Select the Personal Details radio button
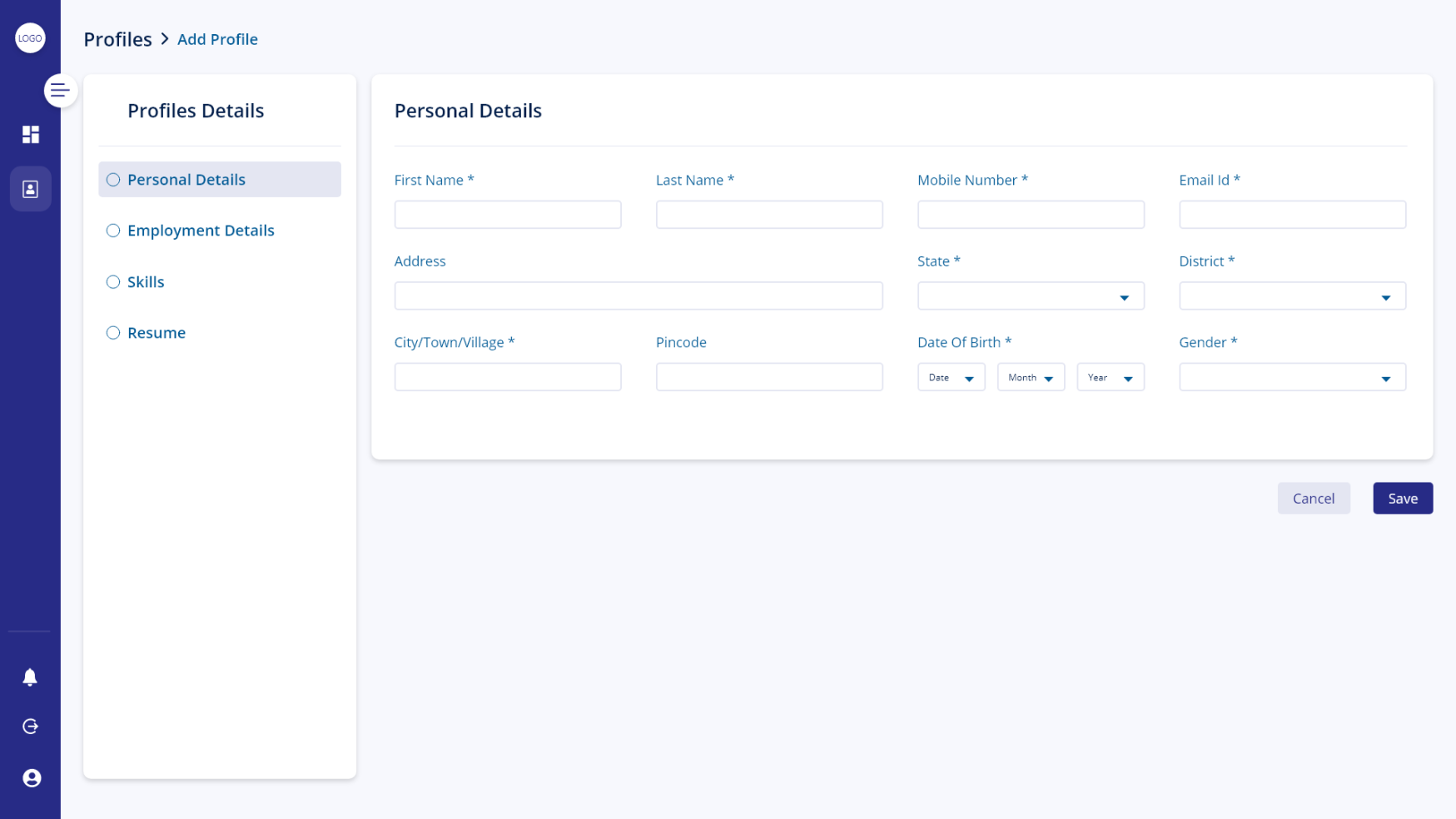This screenshot has height=819, width=1456. pos(112,179)
